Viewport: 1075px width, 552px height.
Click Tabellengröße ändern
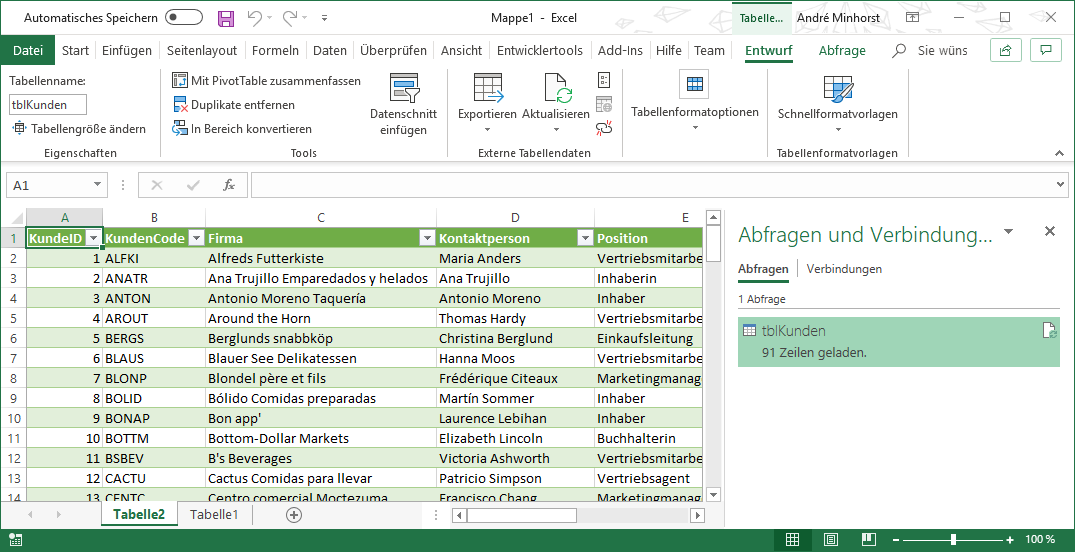[79, 129]
